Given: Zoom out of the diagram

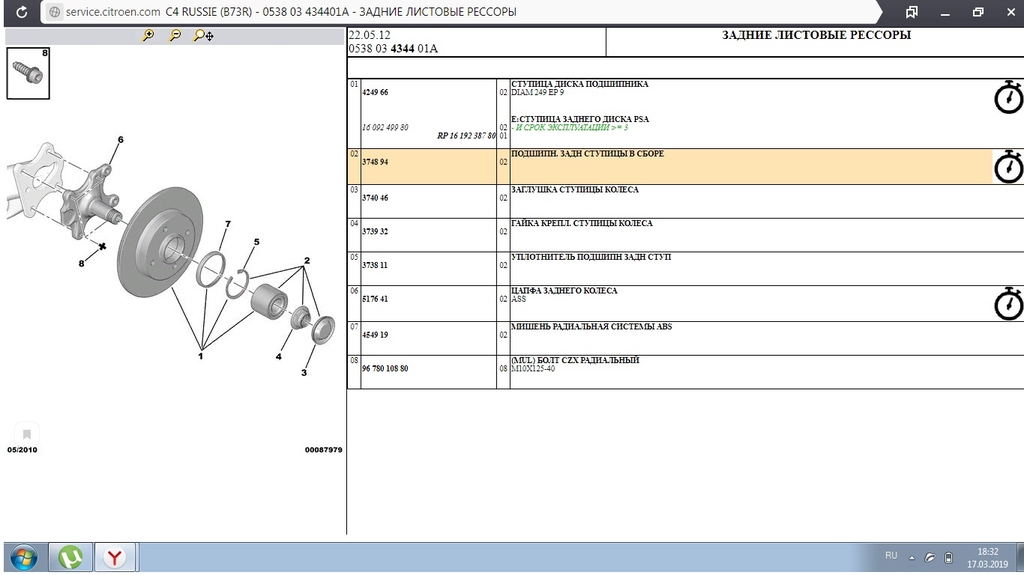Looking at the screenshot, I should coord(175,35).
